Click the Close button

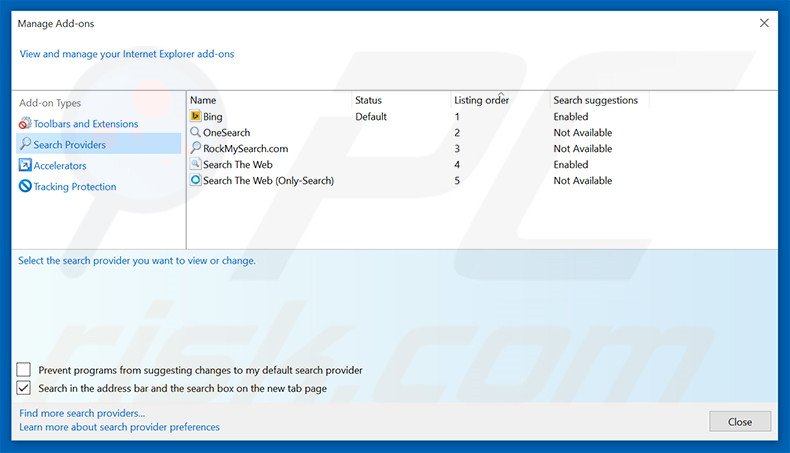pyautogui.click(x=740, y=422)
